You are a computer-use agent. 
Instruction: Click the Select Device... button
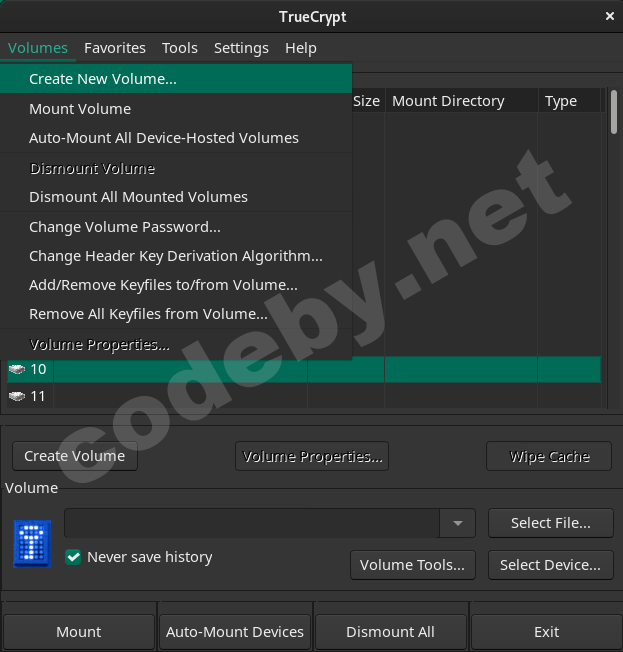(551, 565)
